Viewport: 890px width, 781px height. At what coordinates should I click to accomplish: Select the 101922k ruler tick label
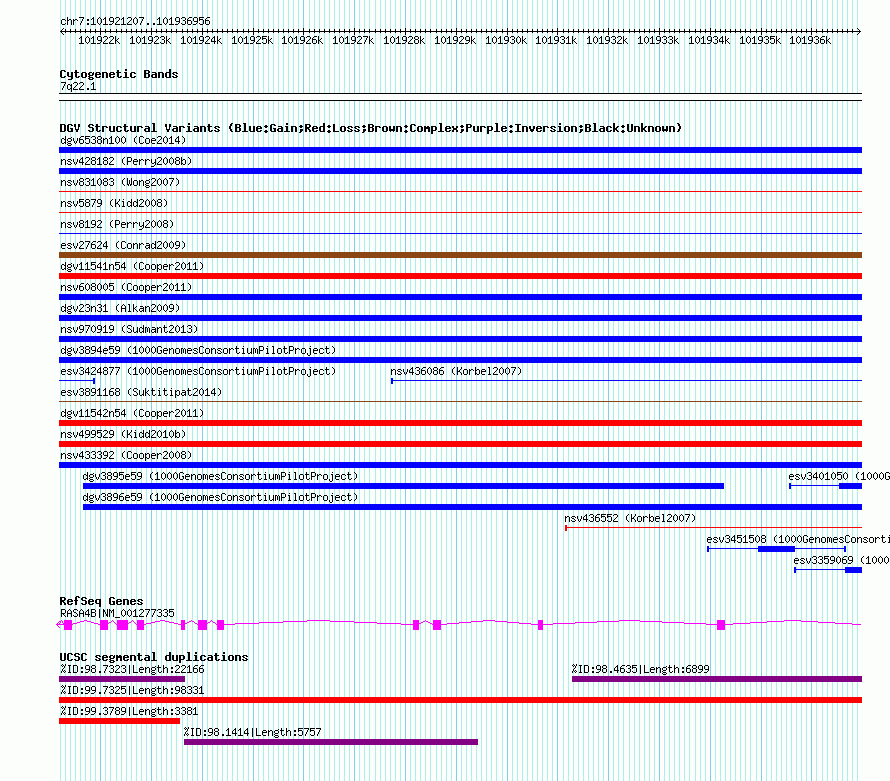(99, 40)
